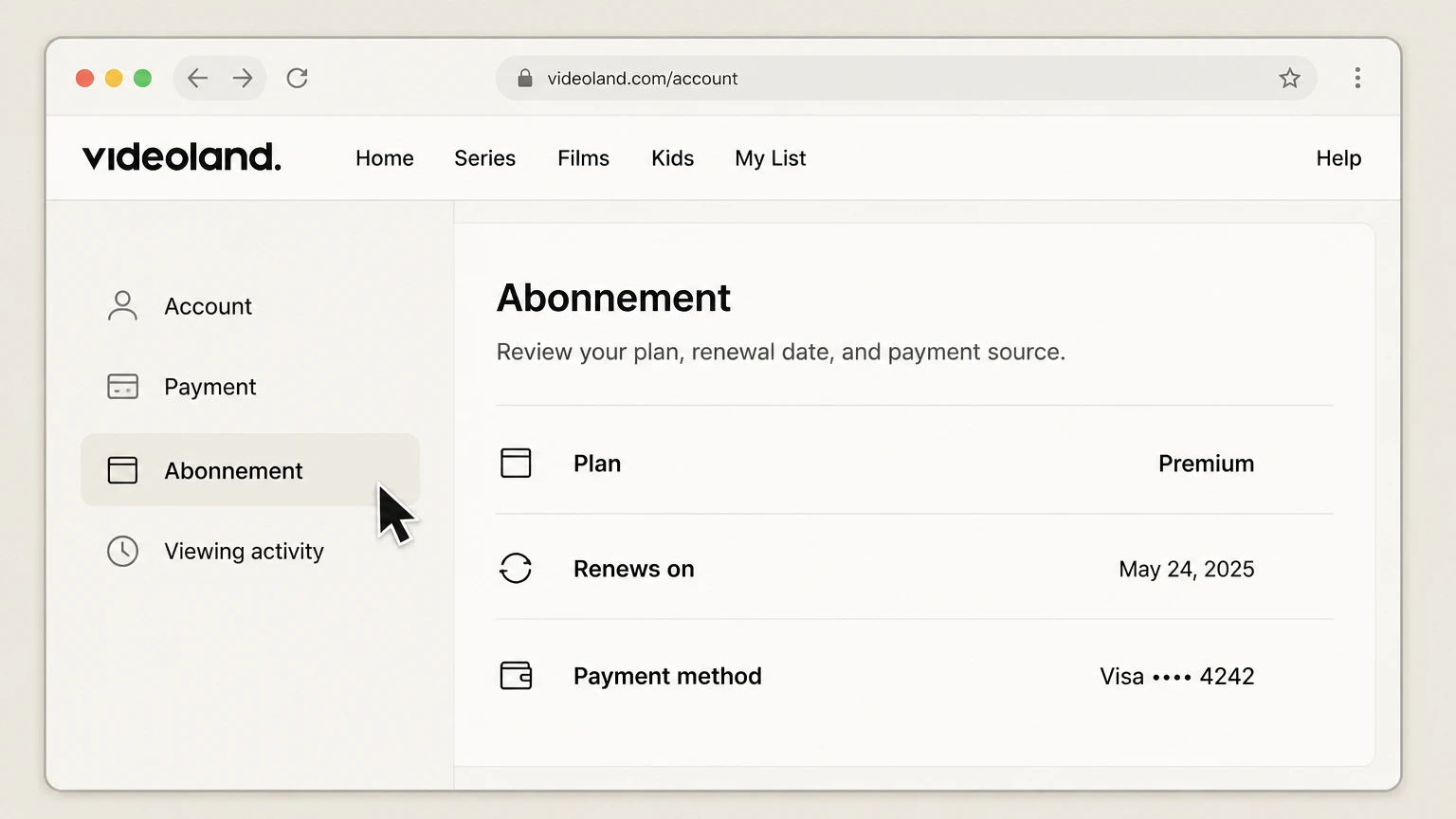
Task: Click the padlock icon in the address bar
Action: pyautogui.click(x=524, y=78)
